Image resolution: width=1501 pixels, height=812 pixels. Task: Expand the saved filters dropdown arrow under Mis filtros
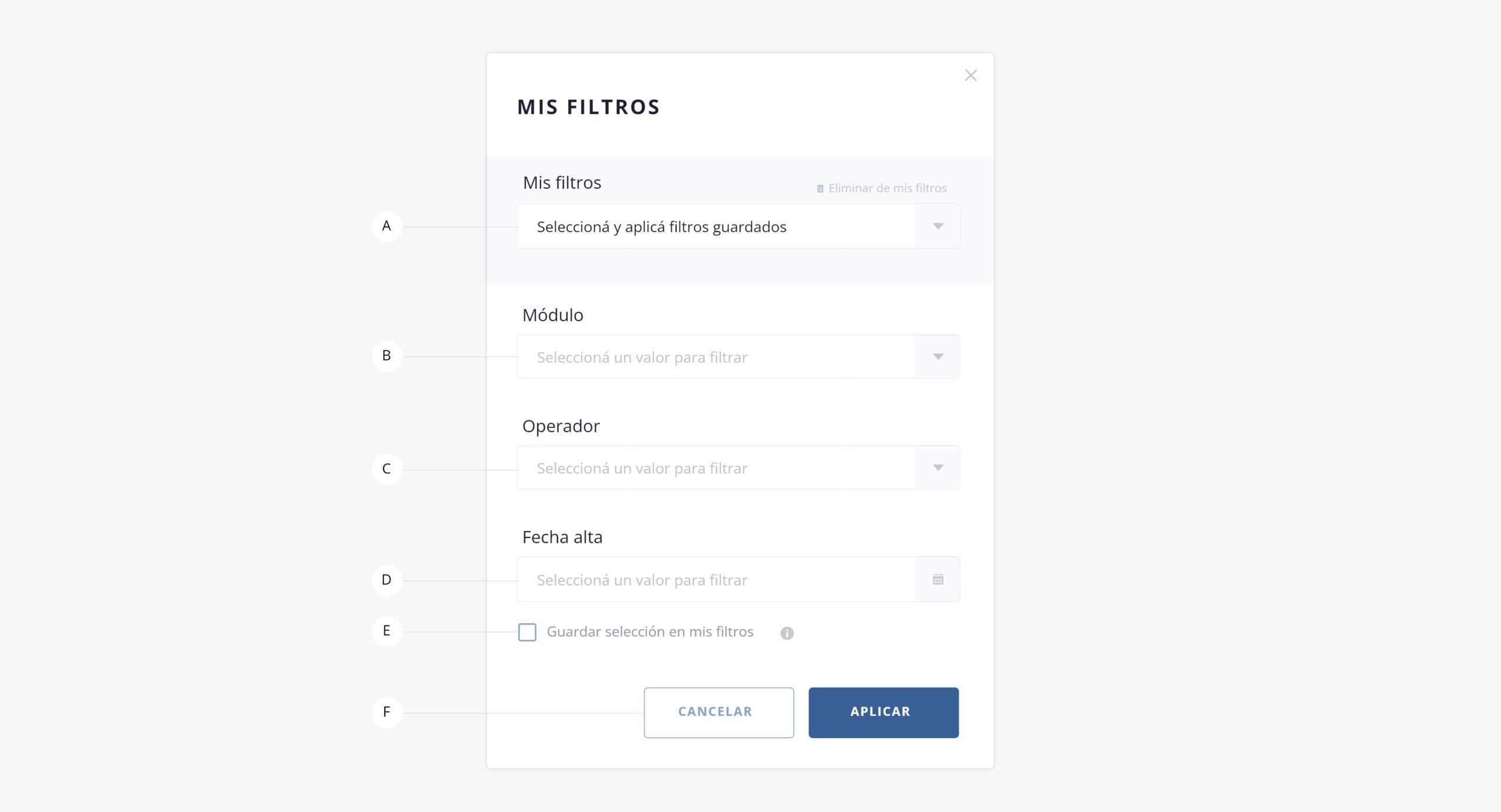[x=938, y=226]
